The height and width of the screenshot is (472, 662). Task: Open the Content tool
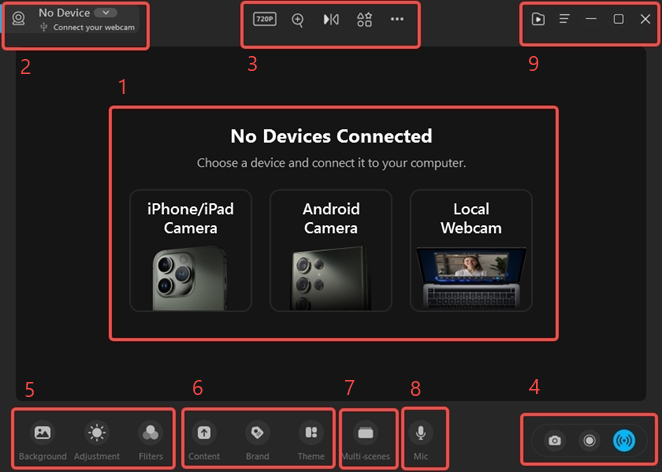[204, 440]
